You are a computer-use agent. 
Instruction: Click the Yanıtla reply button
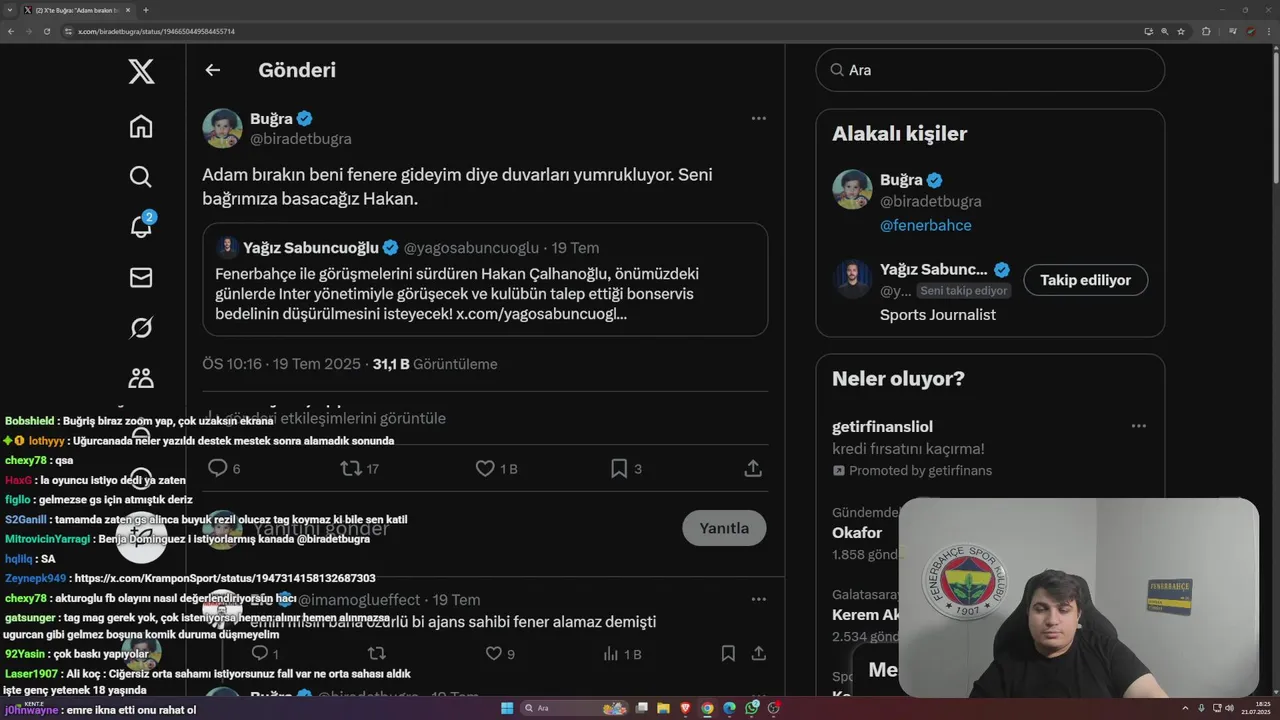tap(724, 528)
